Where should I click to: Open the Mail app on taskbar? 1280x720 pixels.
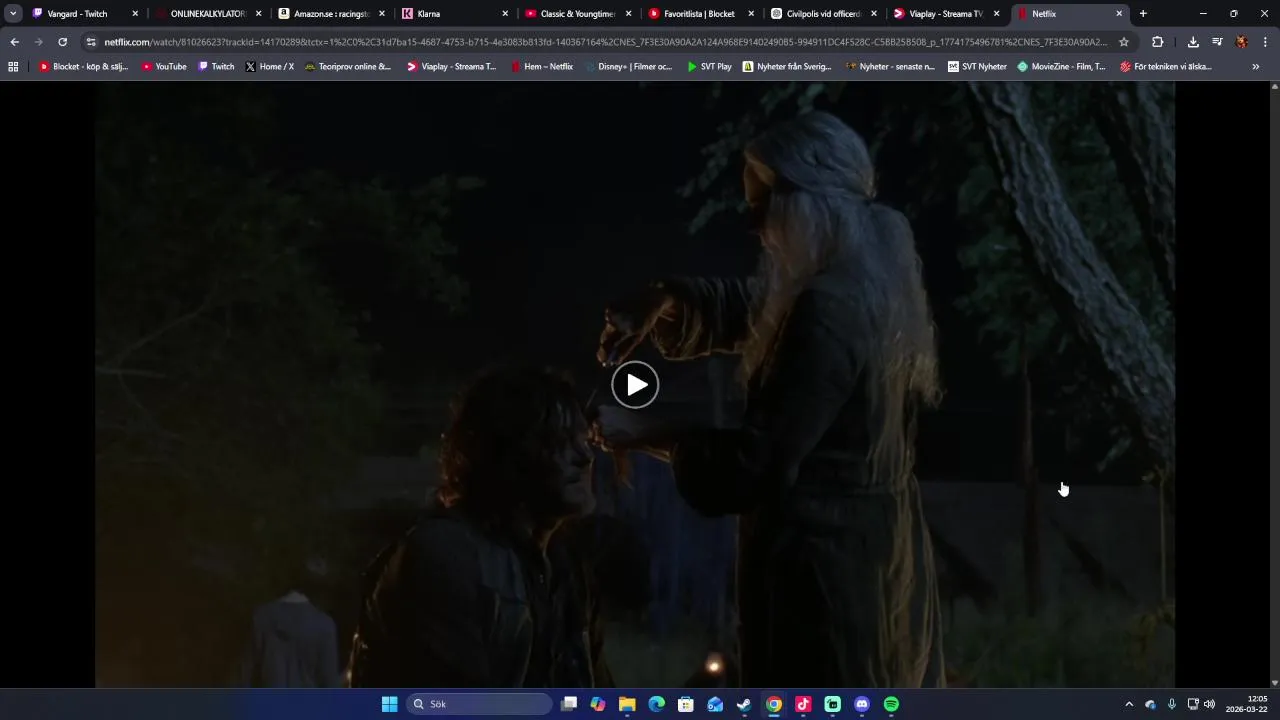(715, 704)
